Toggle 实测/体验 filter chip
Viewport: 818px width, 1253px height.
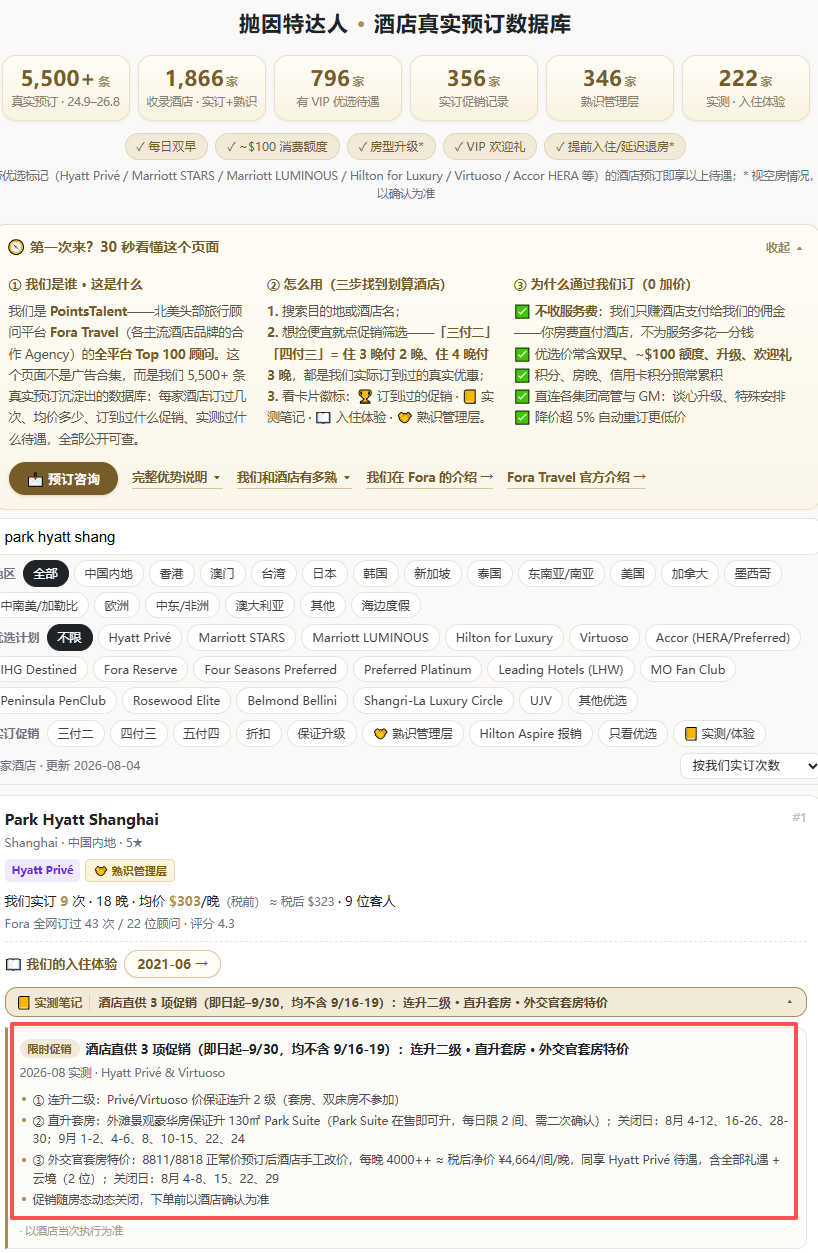[x=720, y=733]
